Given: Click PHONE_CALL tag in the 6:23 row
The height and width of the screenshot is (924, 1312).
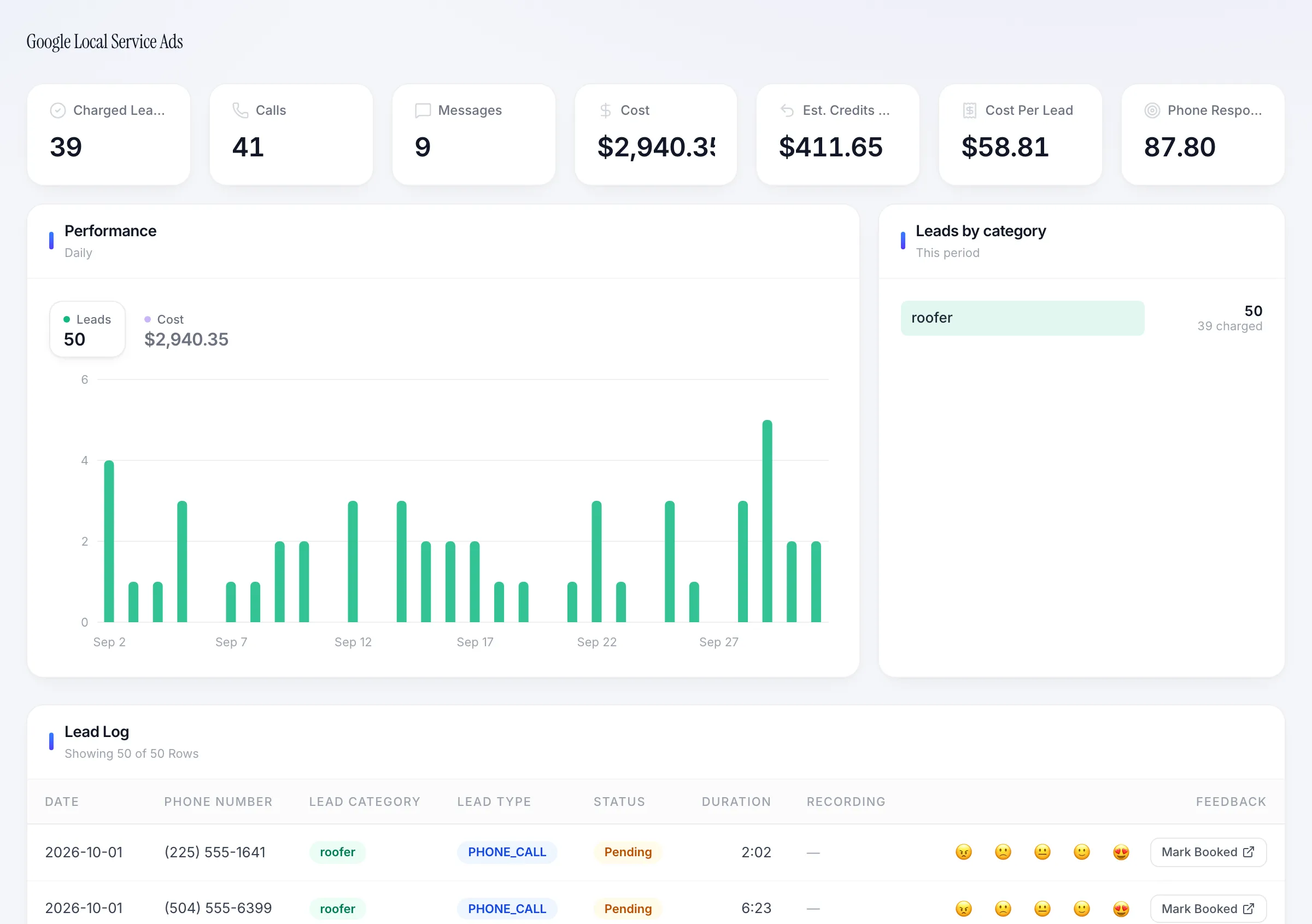Looking at the screenshot, I should 507,909.
